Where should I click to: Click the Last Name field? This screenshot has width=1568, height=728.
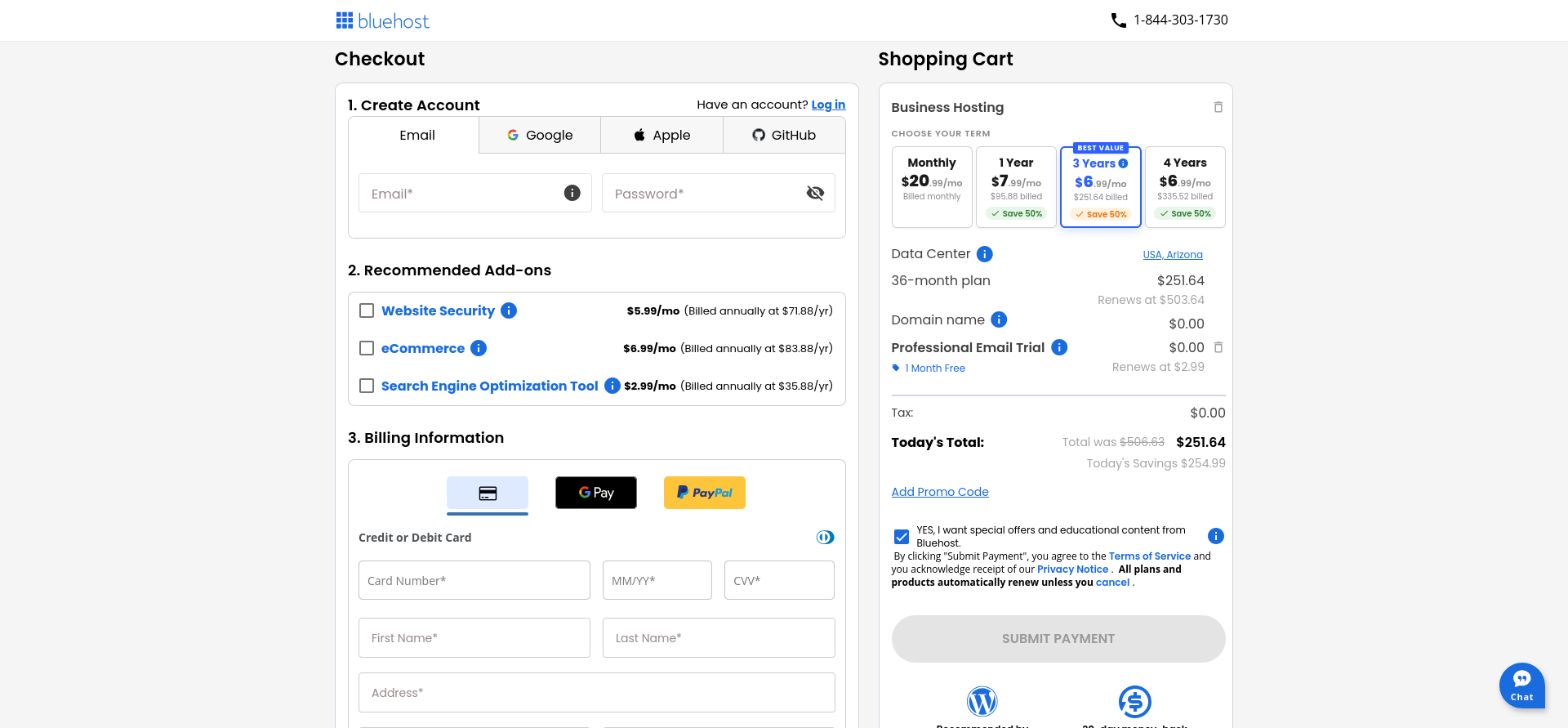pyautogui.click(x=719, y=637)
